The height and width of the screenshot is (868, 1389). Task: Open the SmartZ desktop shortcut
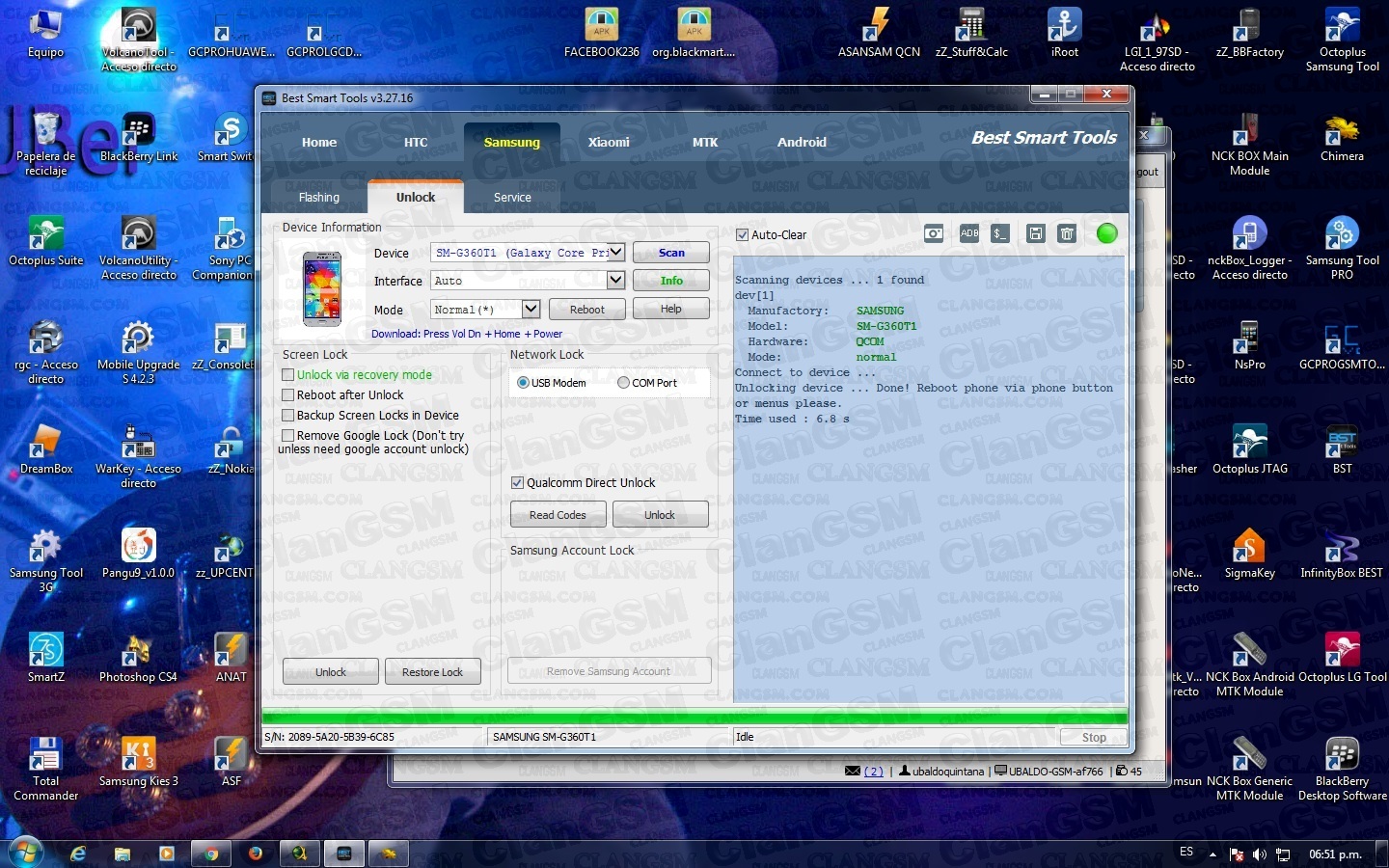click(x=45, y=659)
